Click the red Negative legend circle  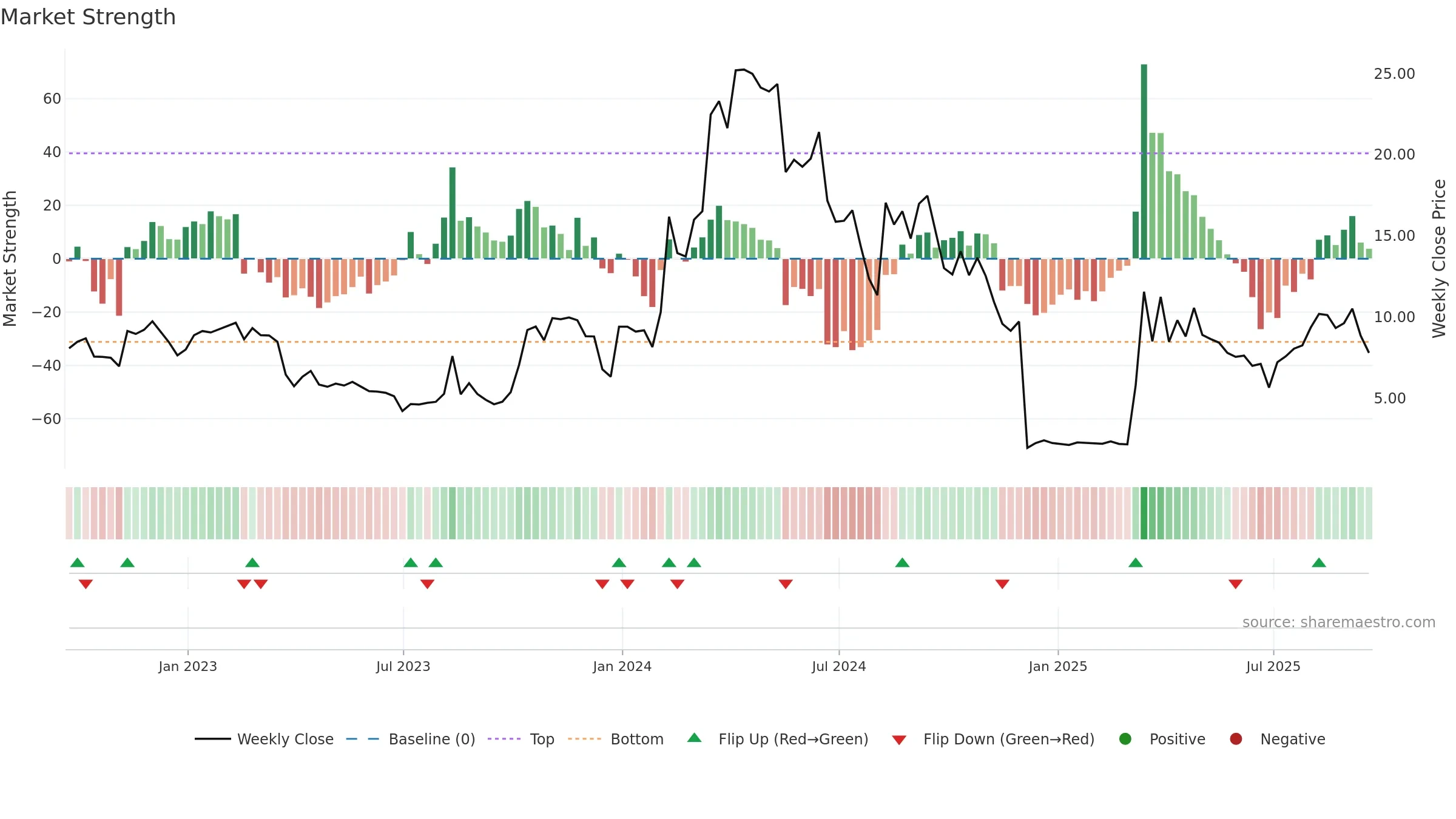pos(1236,739)
